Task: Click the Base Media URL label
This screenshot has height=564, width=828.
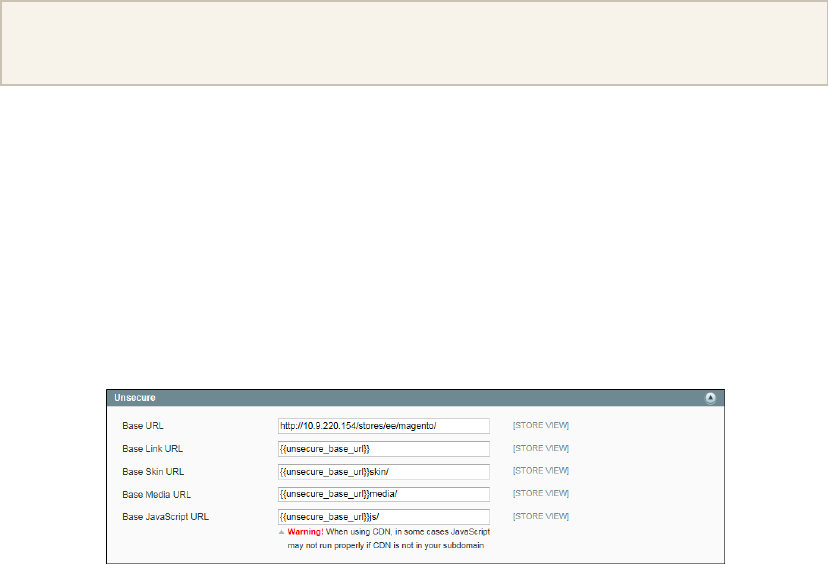Action: pyautogui.click(x=156, y=495)
